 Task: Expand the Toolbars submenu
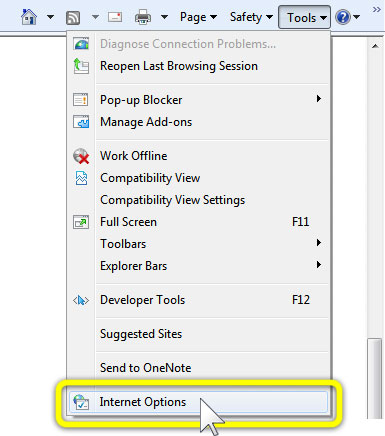(x=319, y=243)
